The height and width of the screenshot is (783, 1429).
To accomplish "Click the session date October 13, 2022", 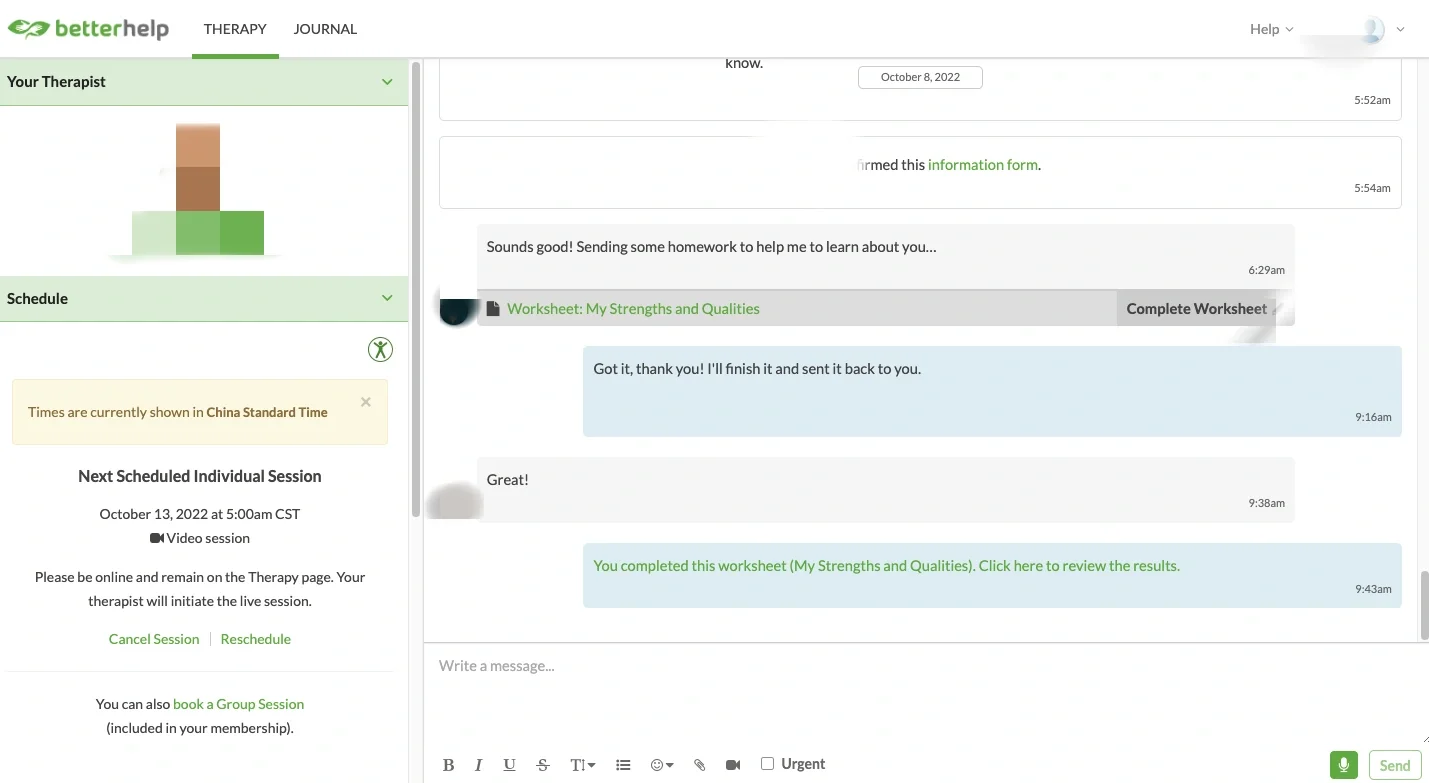I will 200,514.
